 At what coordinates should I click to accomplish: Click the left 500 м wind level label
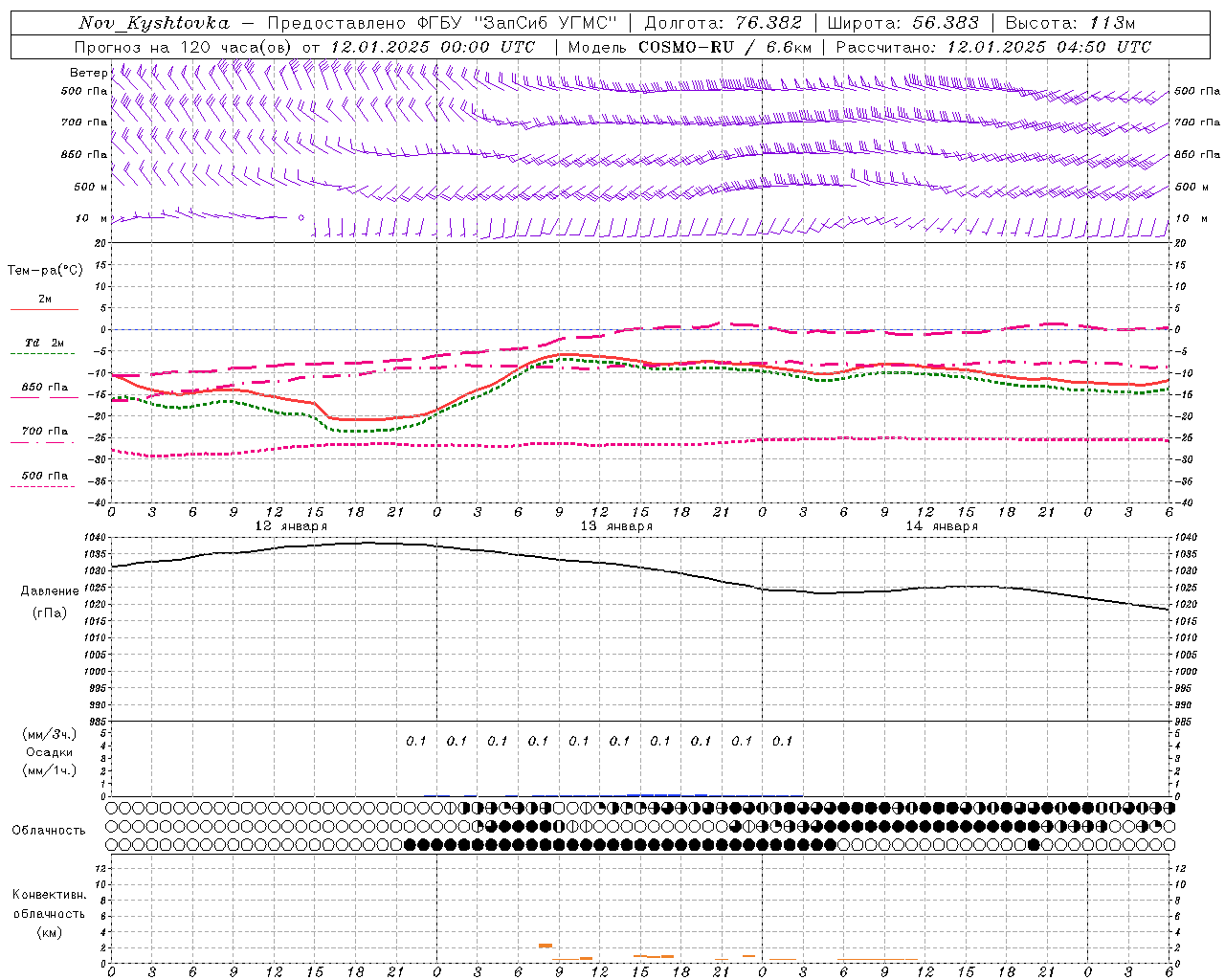[x=91, y=187]
